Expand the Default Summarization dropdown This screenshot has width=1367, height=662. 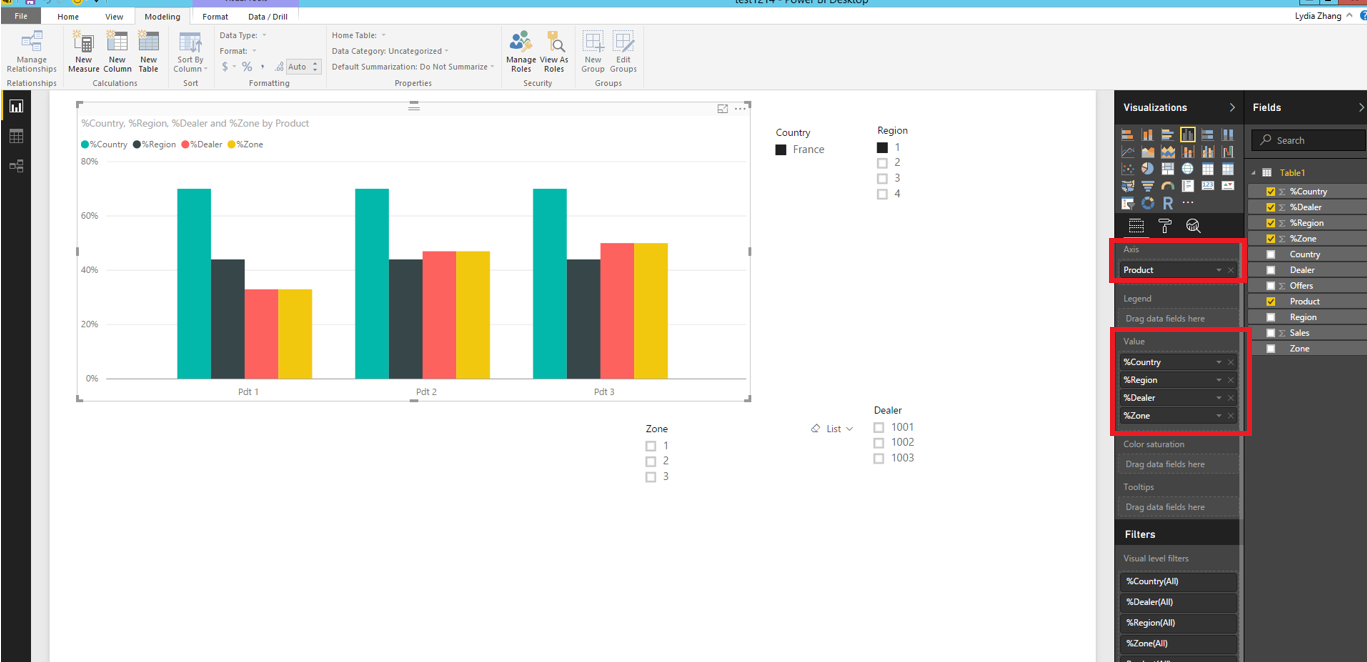pyautogui.click(x=413, y=67)
